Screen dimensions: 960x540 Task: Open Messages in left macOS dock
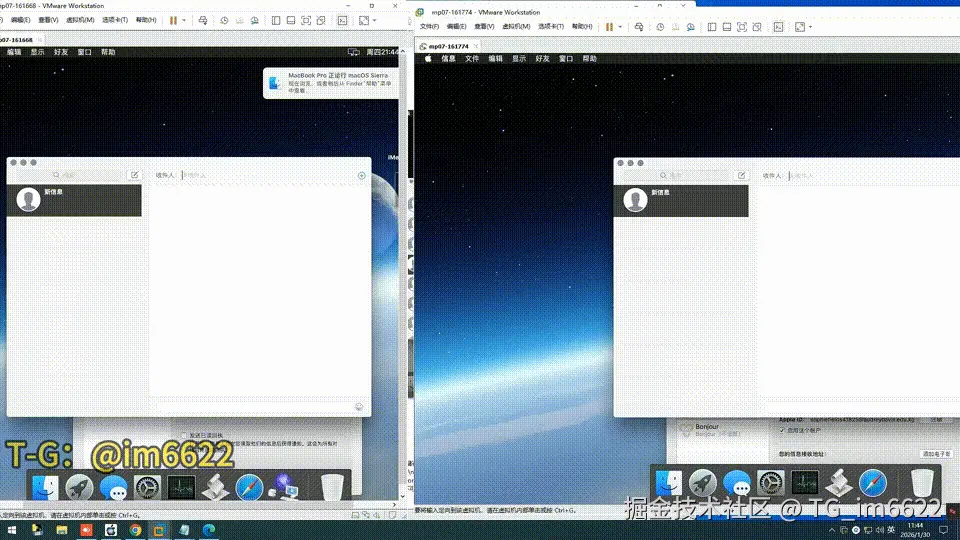(113, 487)
